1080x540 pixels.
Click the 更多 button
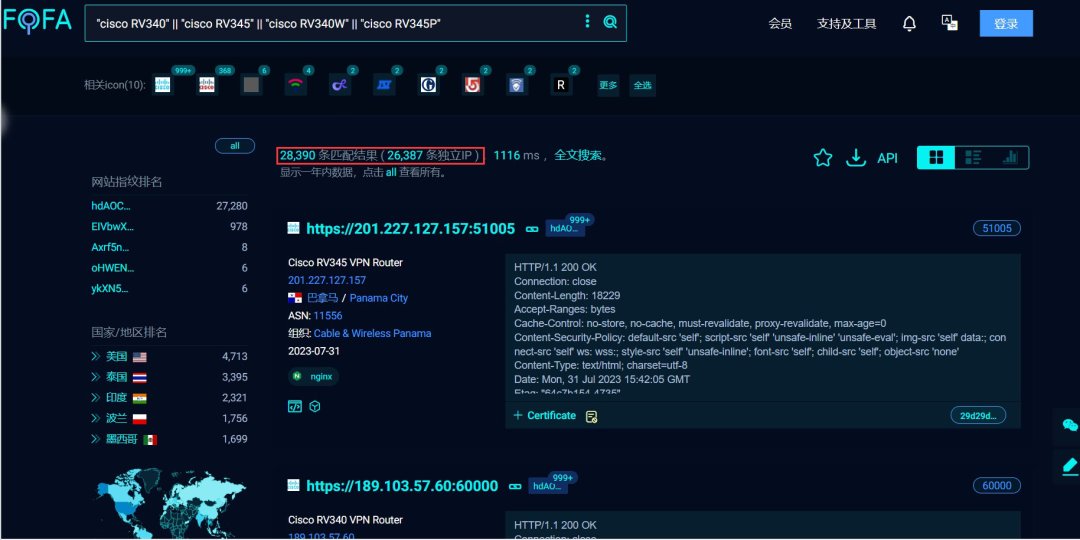pyautogui.click(x=608, y=85)
